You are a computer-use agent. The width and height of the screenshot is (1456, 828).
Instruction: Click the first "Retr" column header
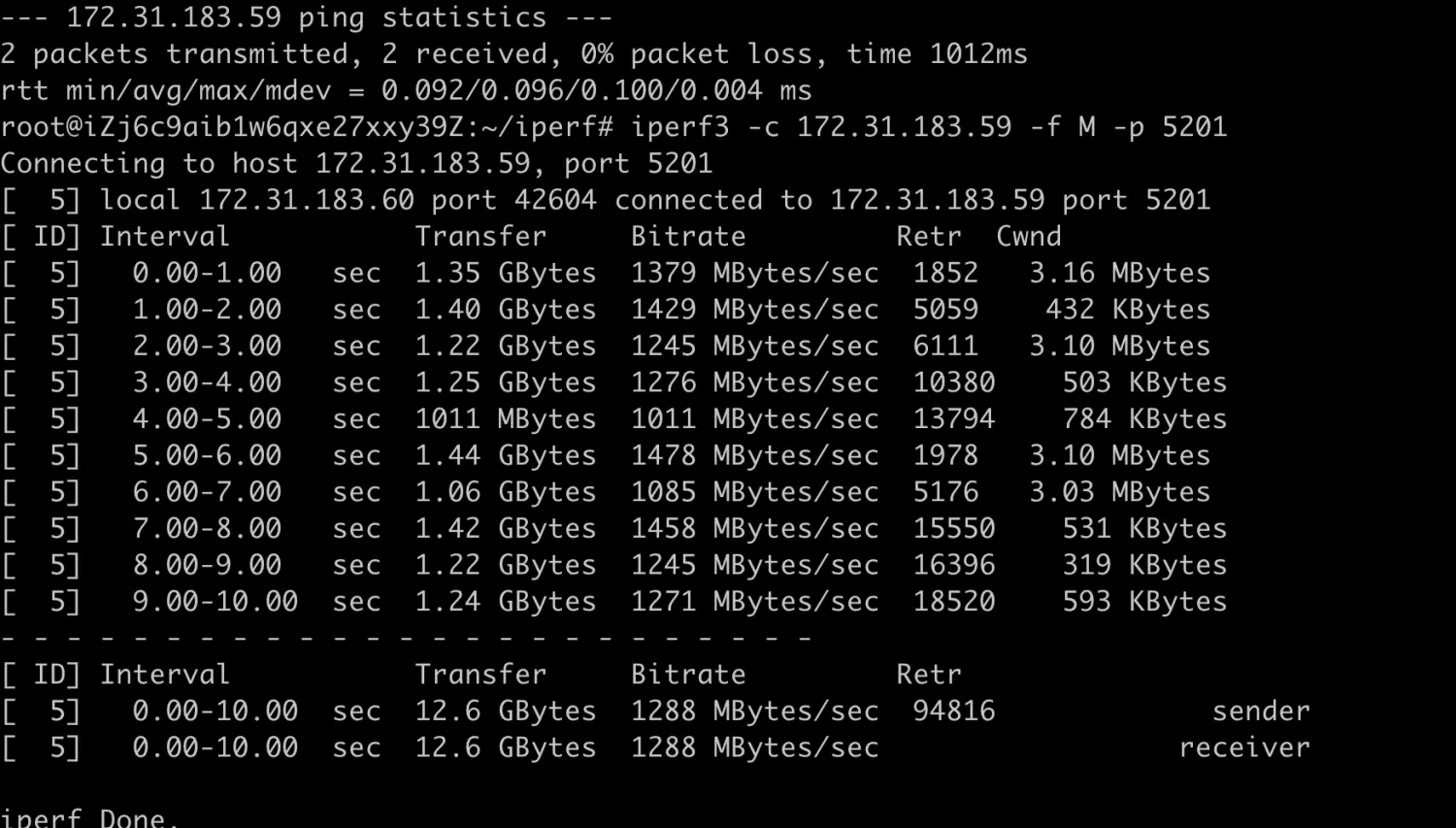(928, 237)
